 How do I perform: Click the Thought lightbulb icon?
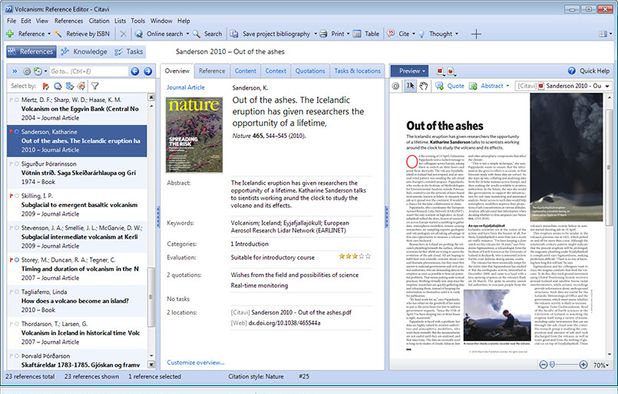422,34
